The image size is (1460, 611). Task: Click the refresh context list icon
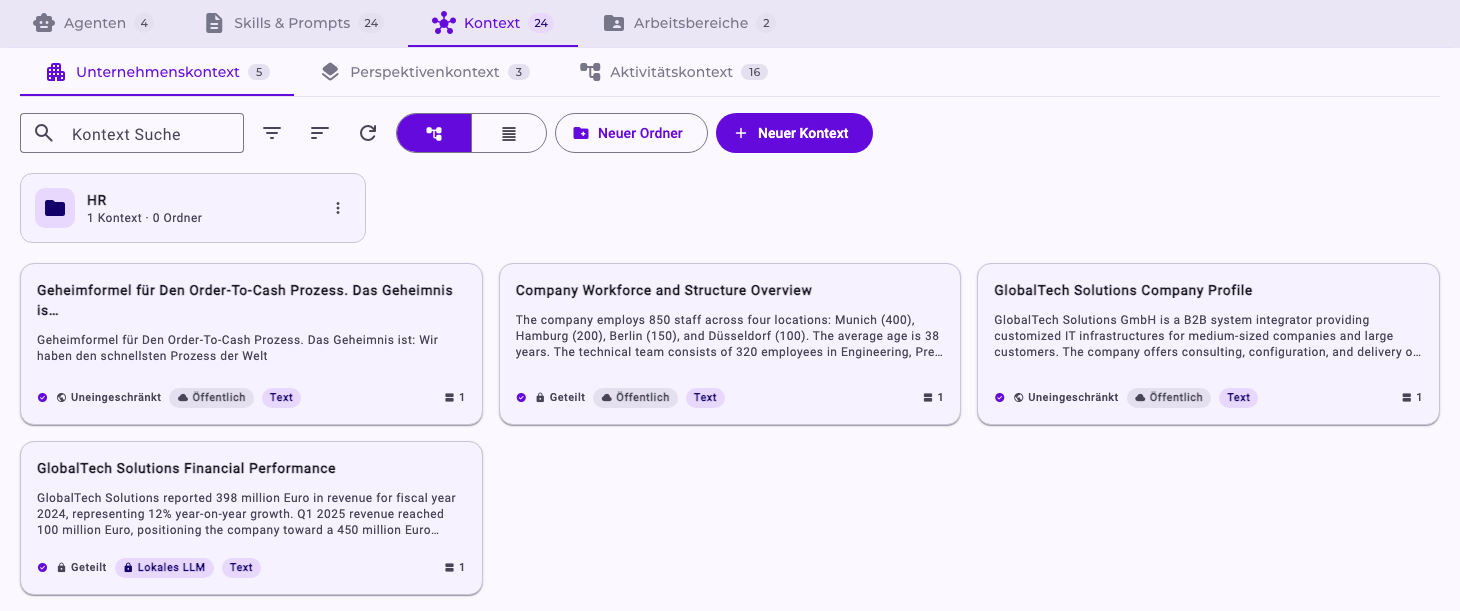click(x=368, y=133)
